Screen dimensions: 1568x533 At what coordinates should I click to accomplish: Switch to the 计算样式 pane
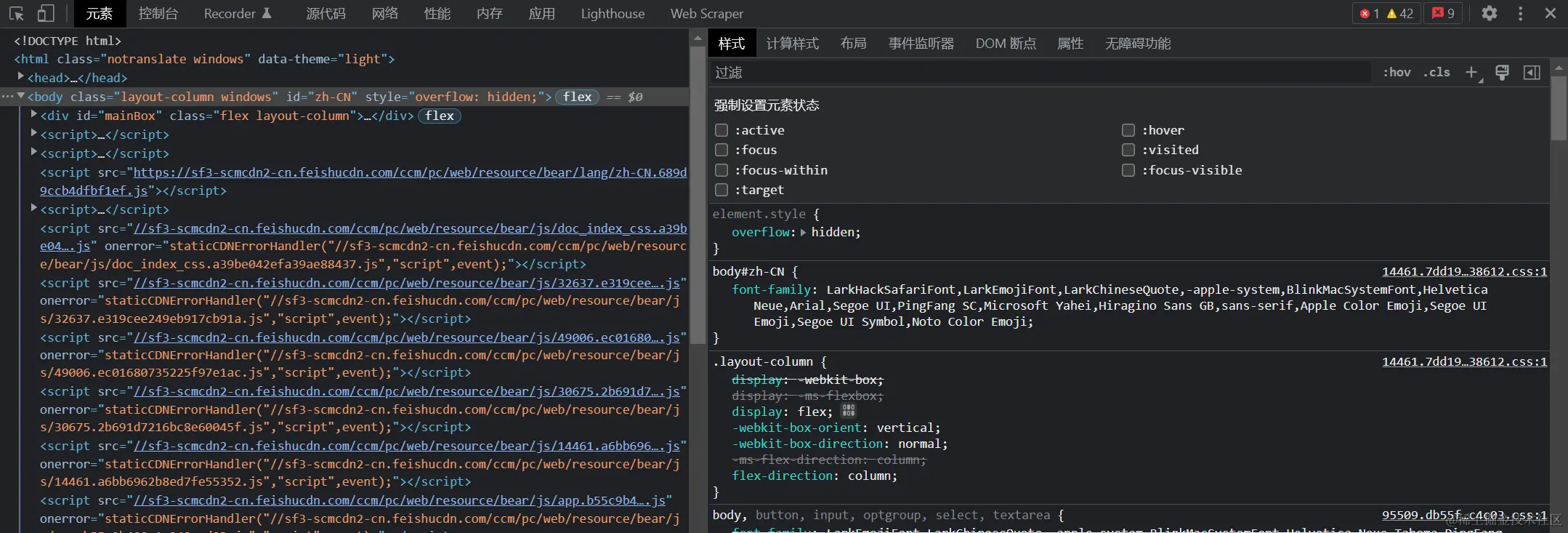tap(792, 44)
